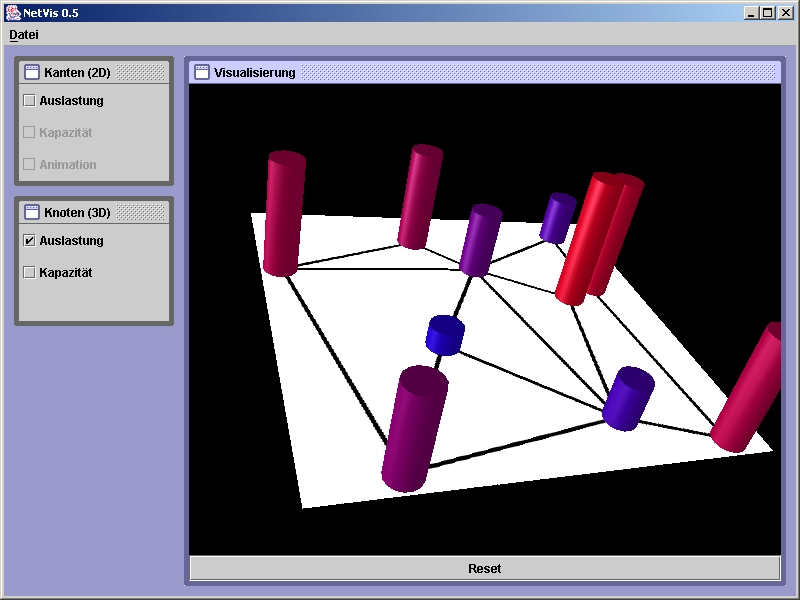Enable Kapazität checkbox in Knoten (3D)
This screenshot has height=600, width=800.
point(30,272)
